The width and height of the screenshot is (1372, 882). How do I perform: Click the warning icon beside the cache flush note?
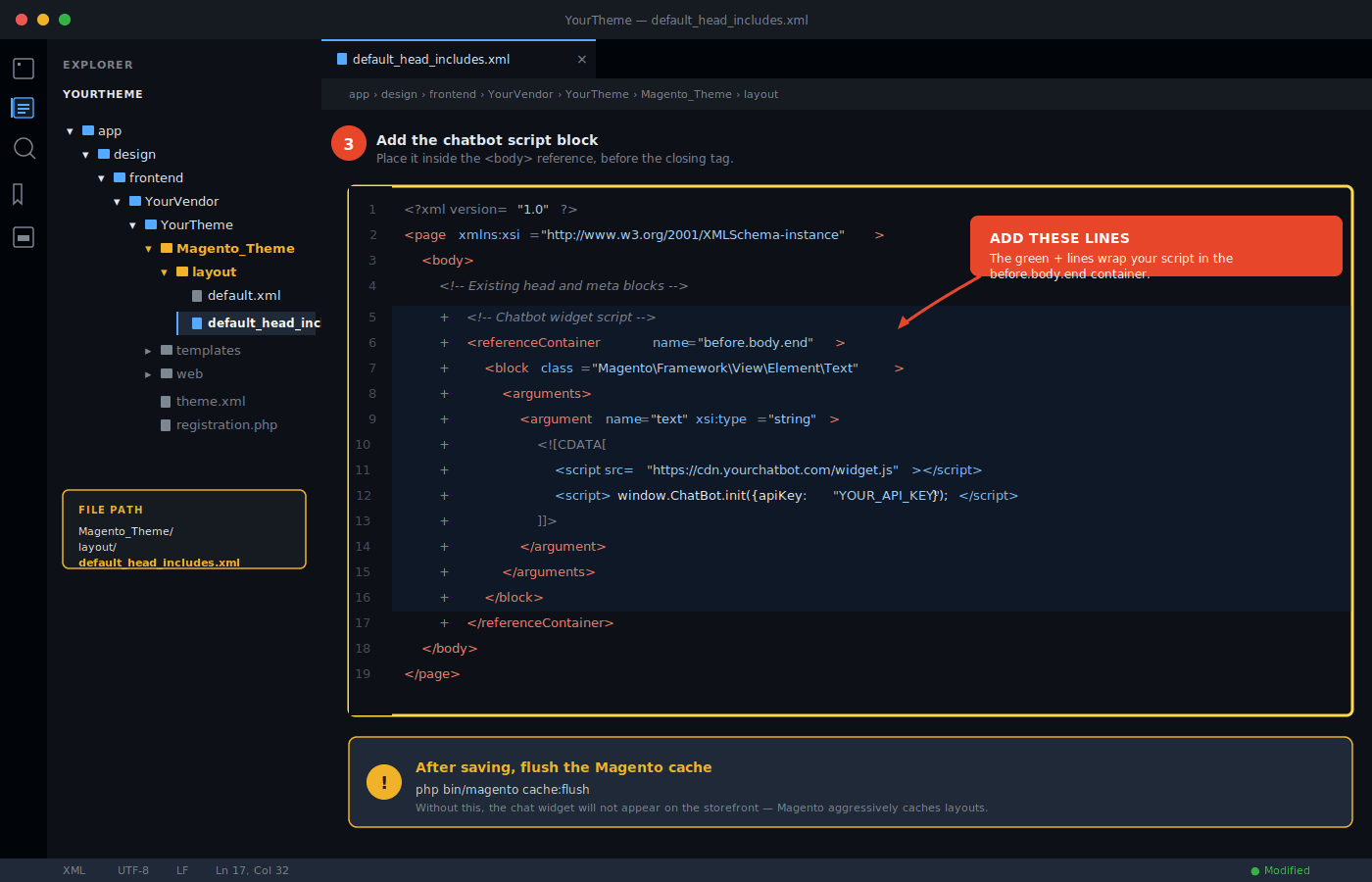pos(384,782)
